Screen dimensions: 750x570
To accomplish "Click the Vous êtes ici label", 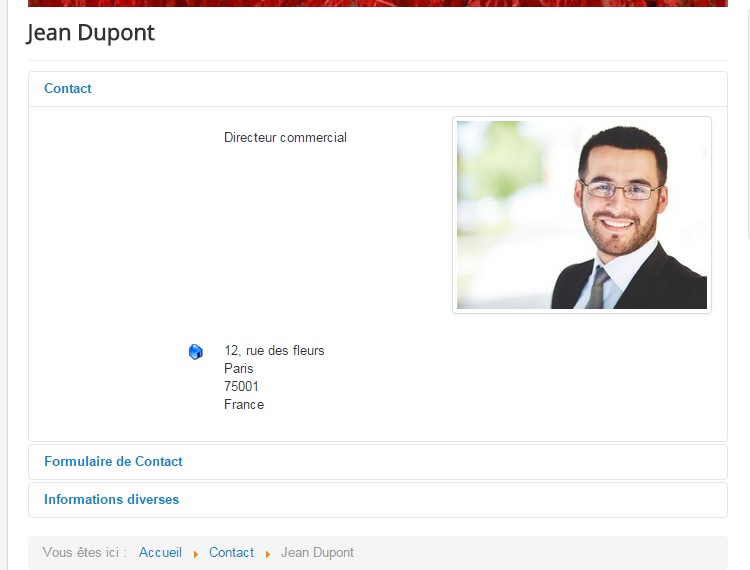I will pyautogui.click(x=85, y=552).
